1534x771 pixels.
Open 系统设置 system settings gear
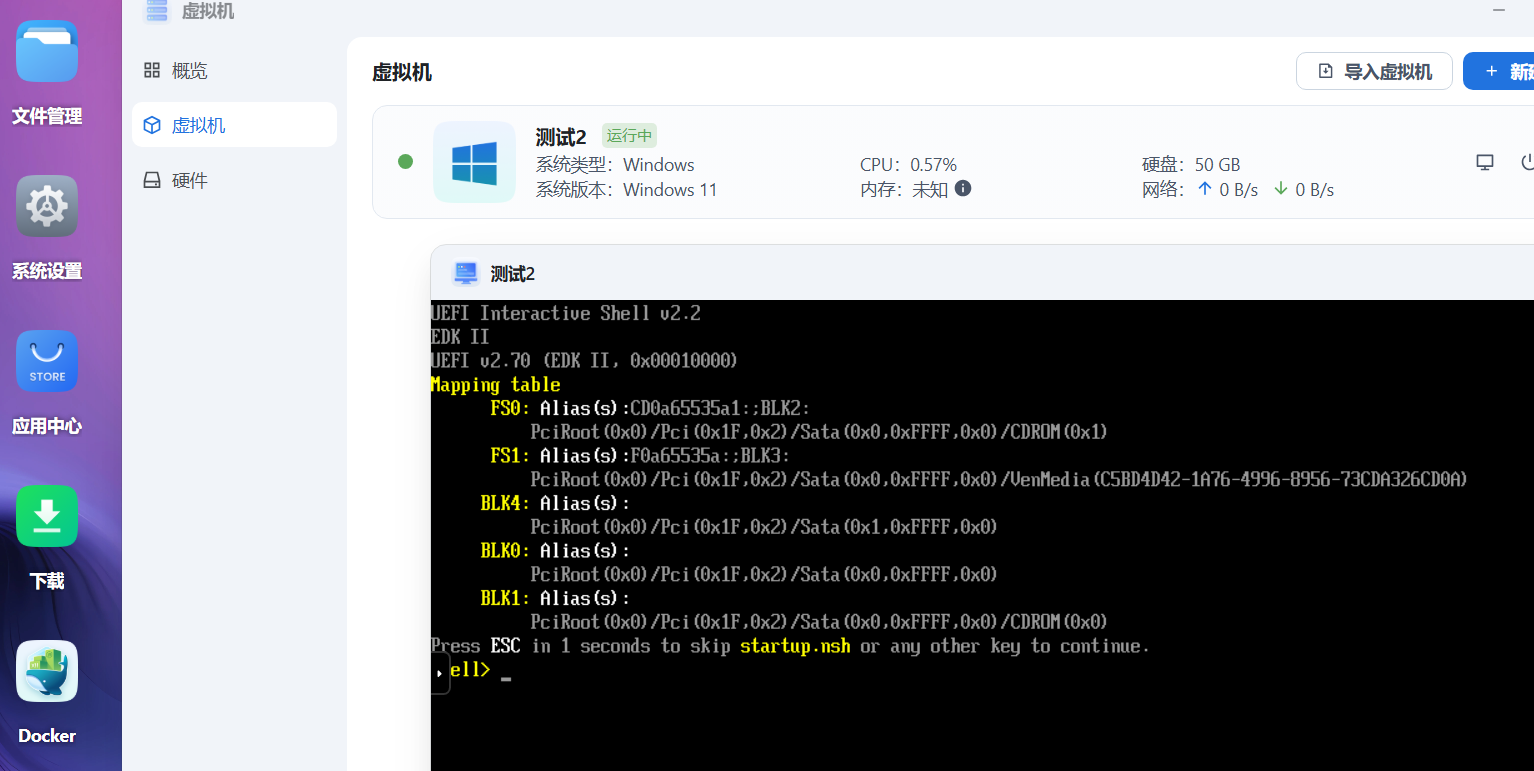click(47, 206)
